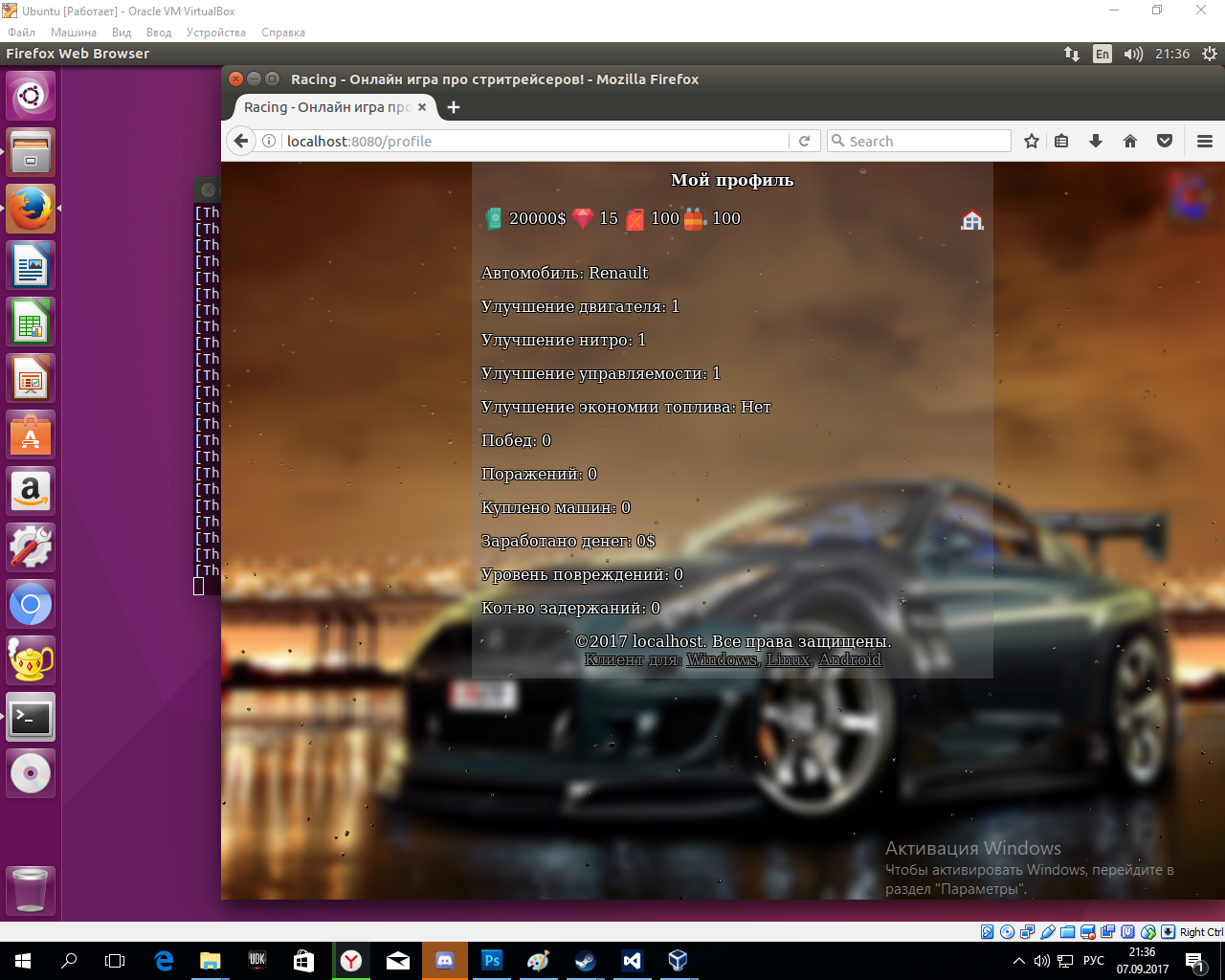The image size is (1225, 980).
Task: Open the Android client download link
Action: 849,660
